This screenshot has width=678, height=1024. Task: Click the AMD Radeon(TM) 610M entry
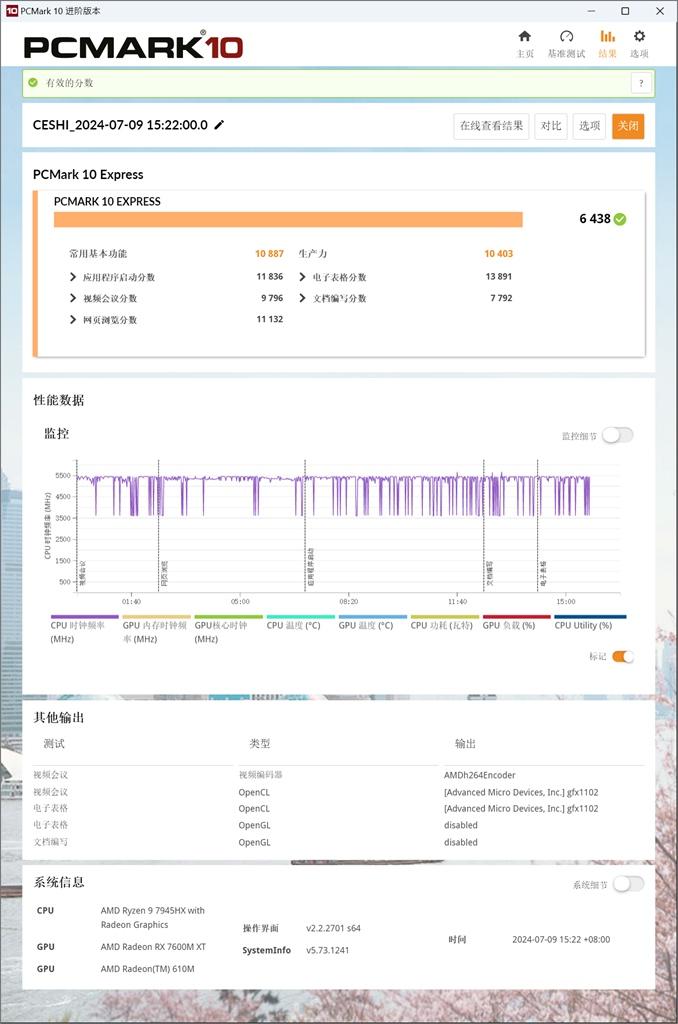(148, 969)
